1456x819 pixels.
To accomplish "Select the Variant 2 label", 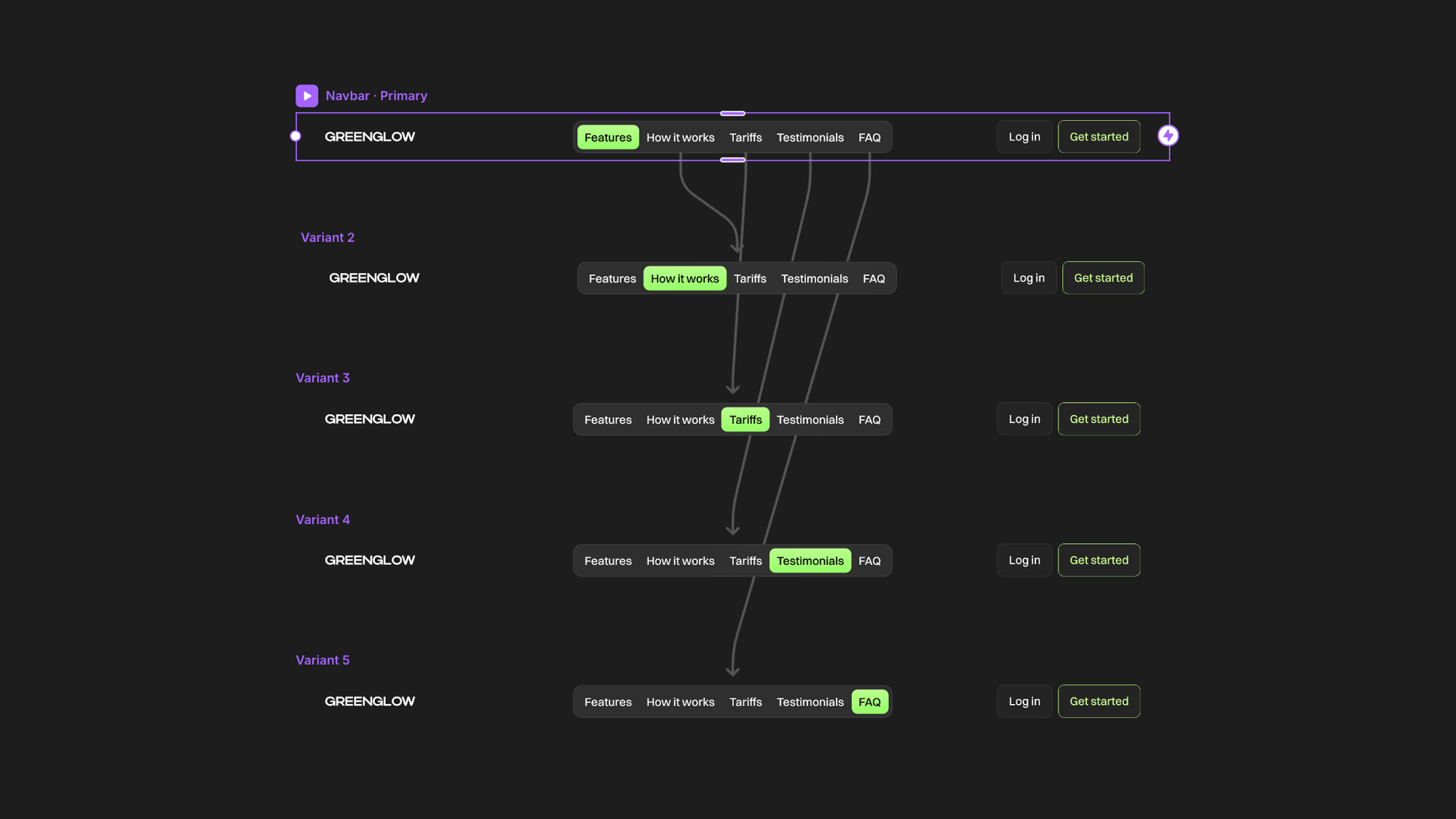I will [x=327, y=237].
